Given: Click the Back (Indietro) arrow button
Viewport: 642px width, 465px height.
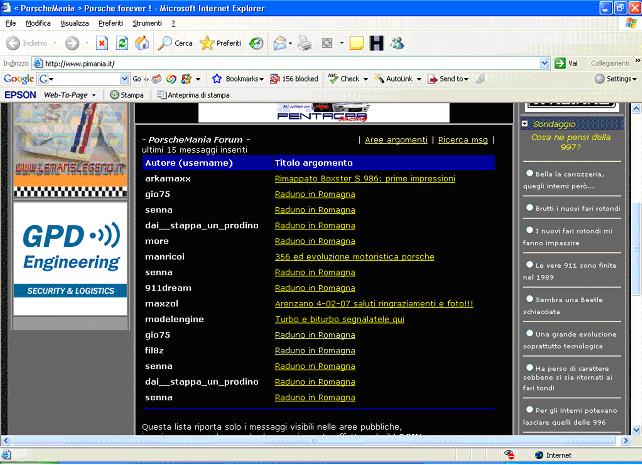Looking at the screenshot, I should click(x=13, y=43).
